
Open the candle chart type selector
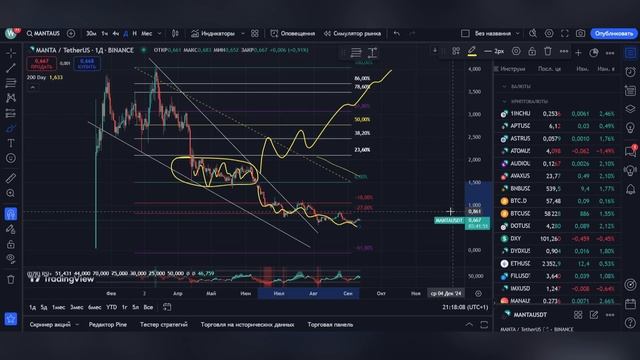point(175,33)
